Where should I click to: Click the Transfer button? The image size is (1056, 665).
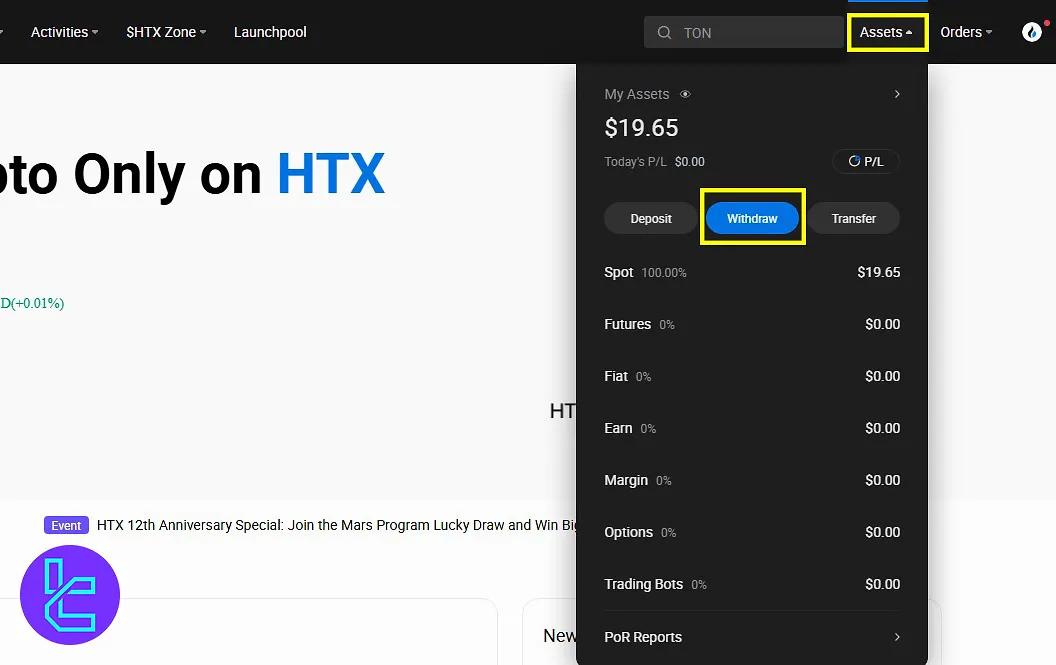(853, 218)
